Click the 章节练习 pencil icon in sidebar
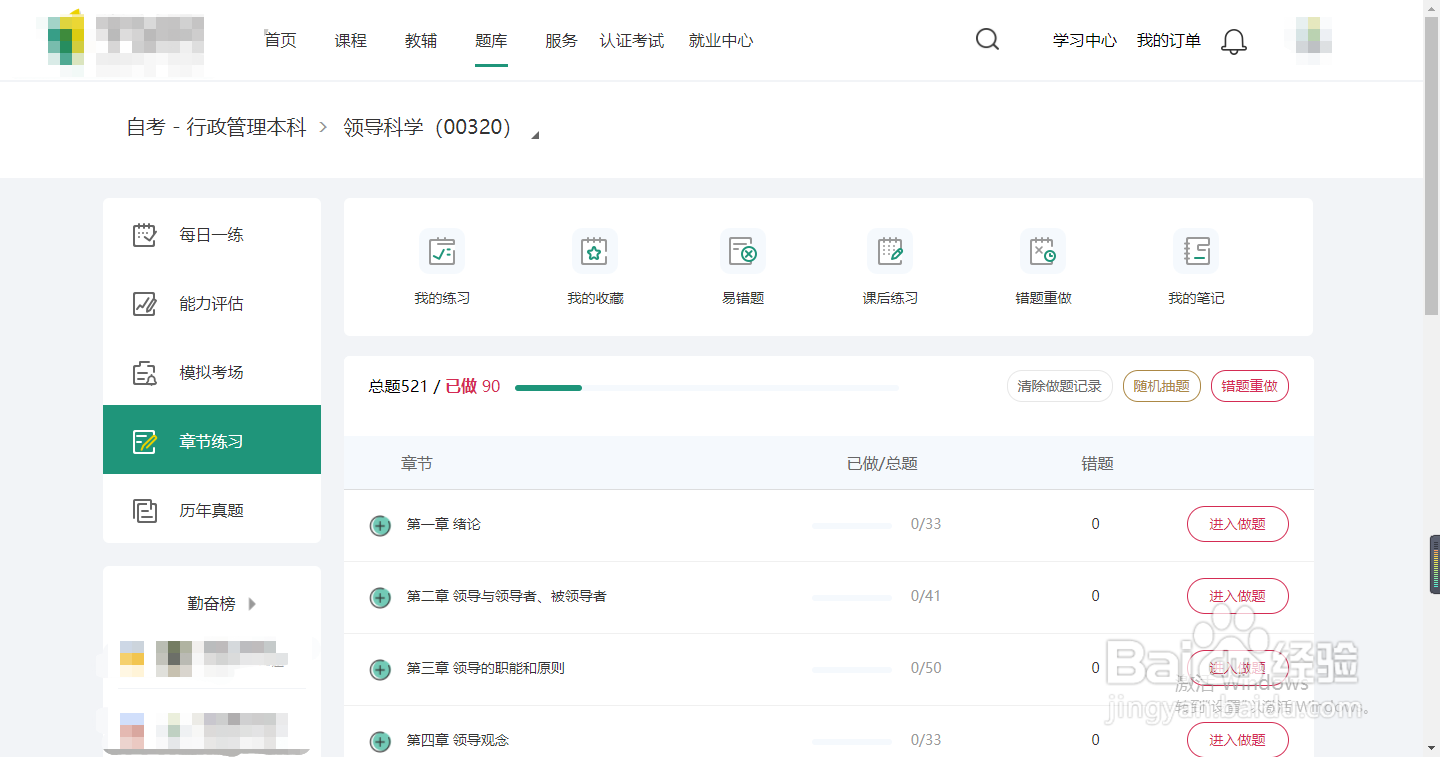This screenshot has height=757, width=1440. click(145, 441)
